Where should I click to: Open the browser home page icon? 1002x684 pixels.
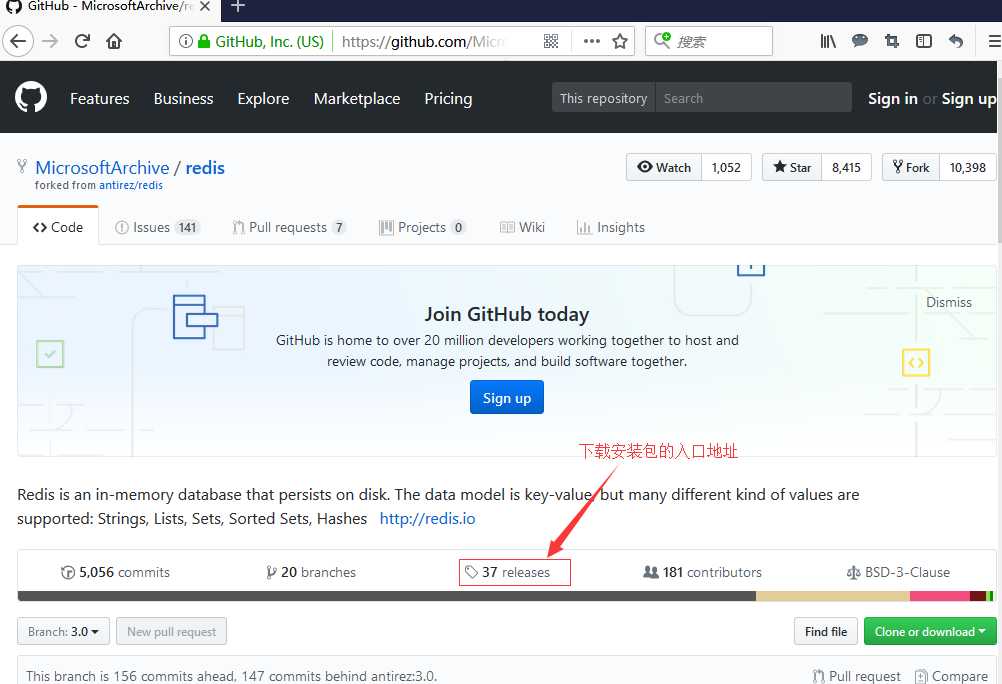click(114, 42)
